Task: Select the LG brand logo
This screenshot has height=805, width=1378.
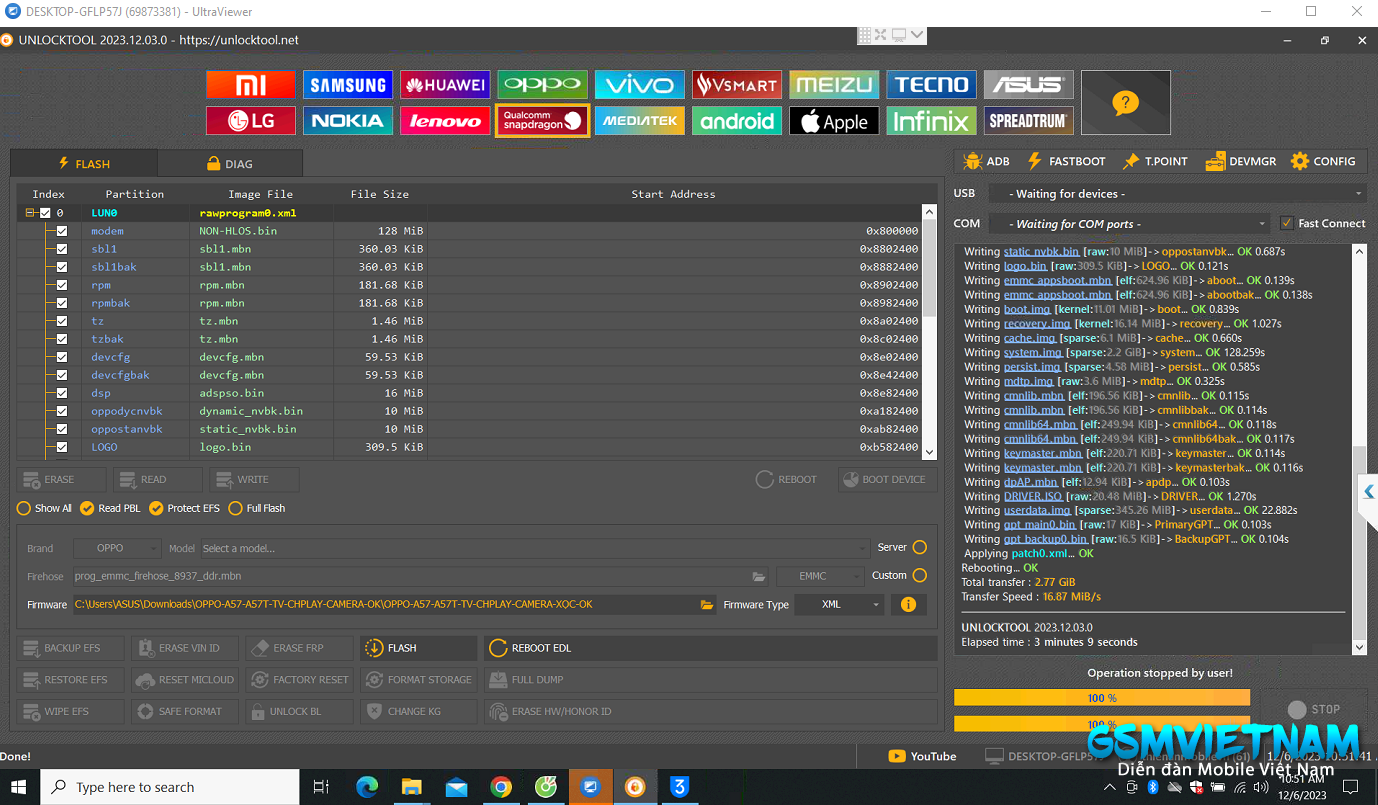Action: click(x=251, y=121)
